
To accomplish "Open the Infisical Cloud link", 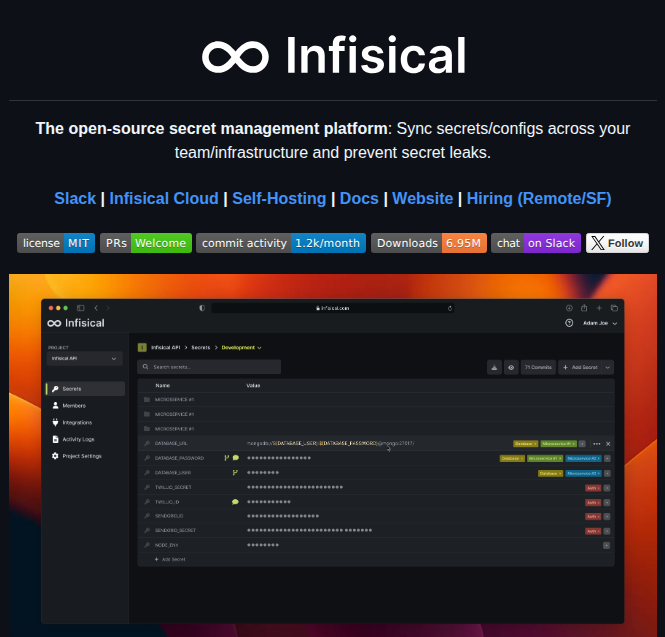I will [164, 198].
